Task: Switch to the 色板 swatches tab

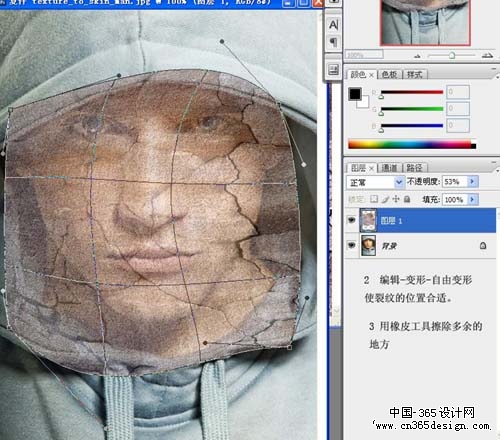Action: [389, 74]
